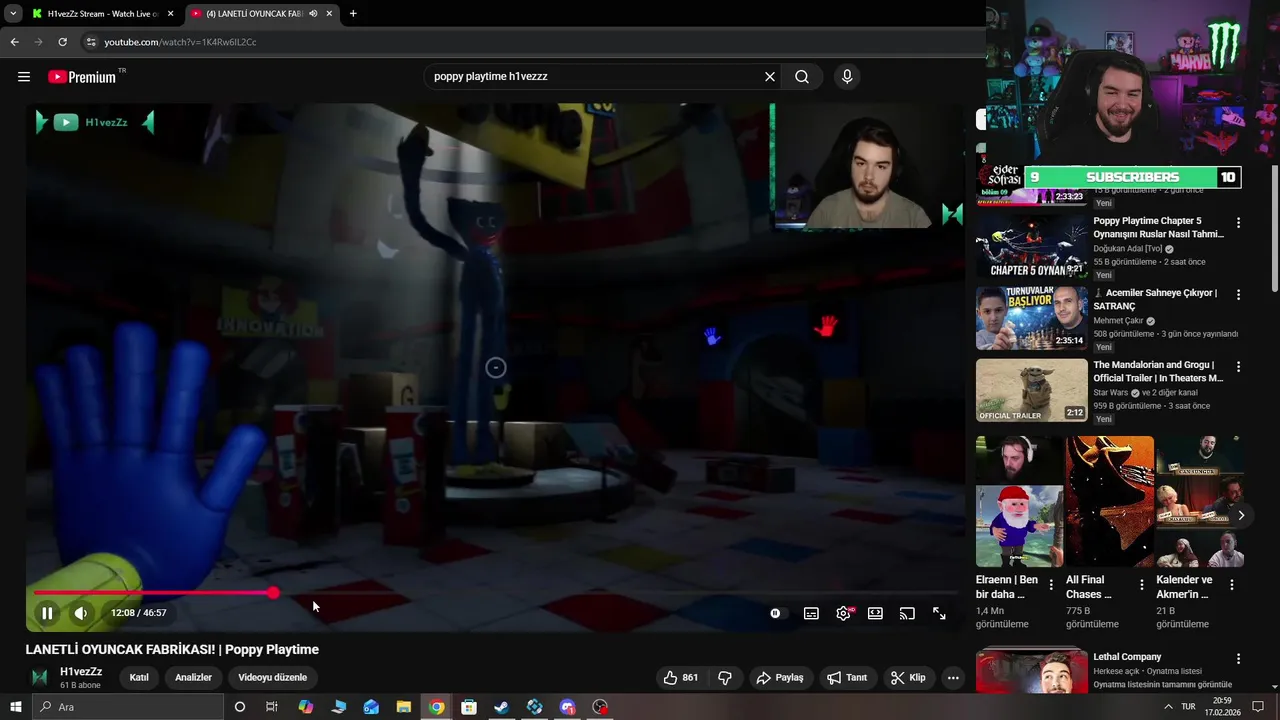The image size is (1280, 720).
Task: Open options for Elraenn short
Action: pos(1051,585)
